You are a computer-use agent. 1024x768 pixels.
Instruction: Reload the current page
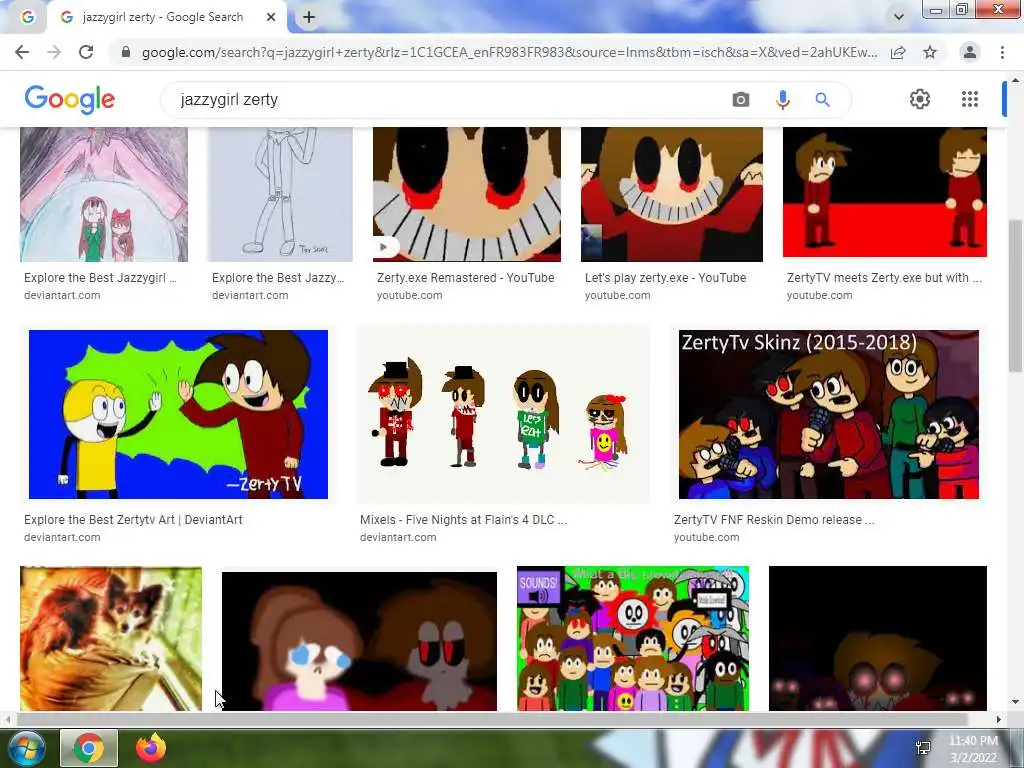(x=86, y=52)
